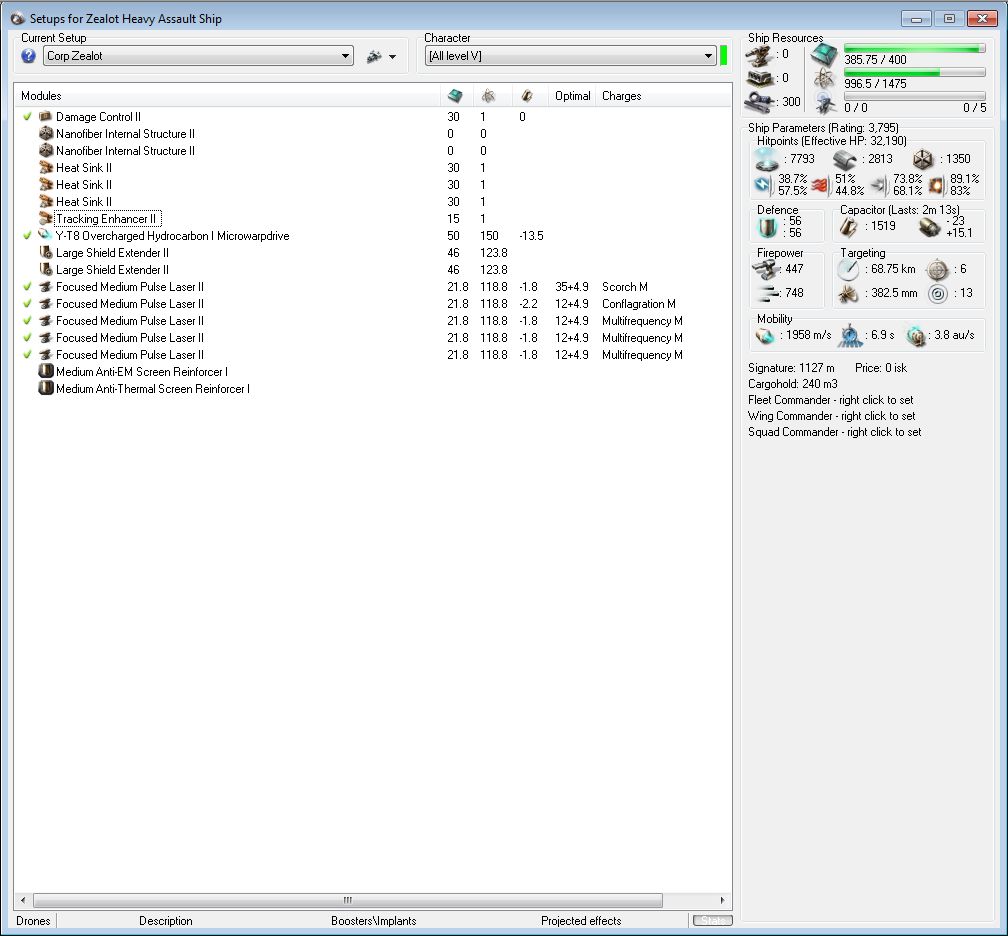Click the scan resolution icon showing 382.5 mm
This screenshot has width=1008, height=936.
pos(848,294)
